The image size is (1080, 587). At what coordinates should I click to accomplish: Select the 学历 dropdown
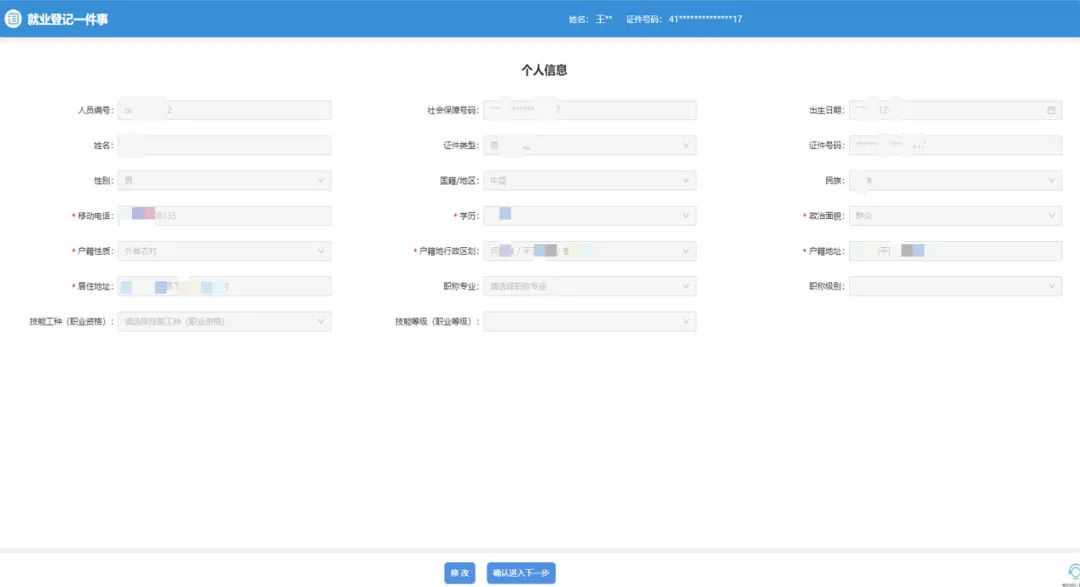[x=589, y=216]
